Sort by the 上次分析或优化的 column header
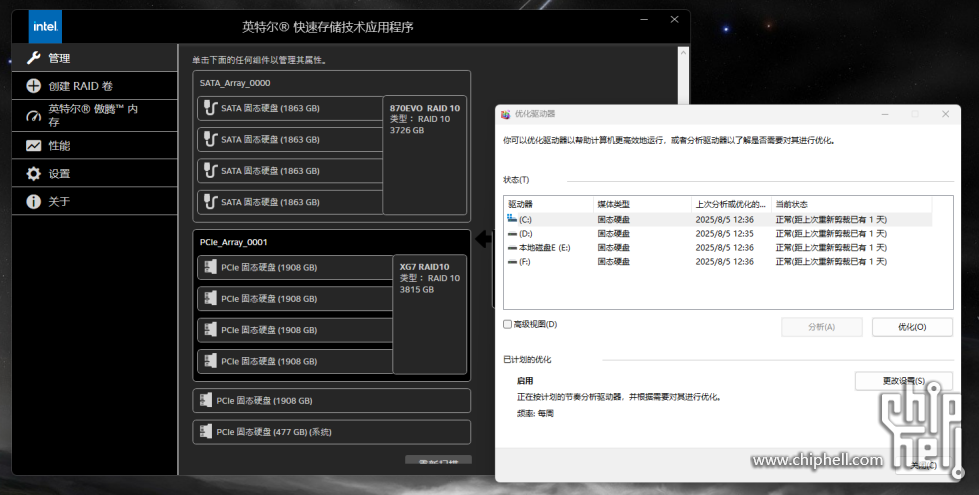Screen dimensions: 979x495 click(x=731, y=204)
